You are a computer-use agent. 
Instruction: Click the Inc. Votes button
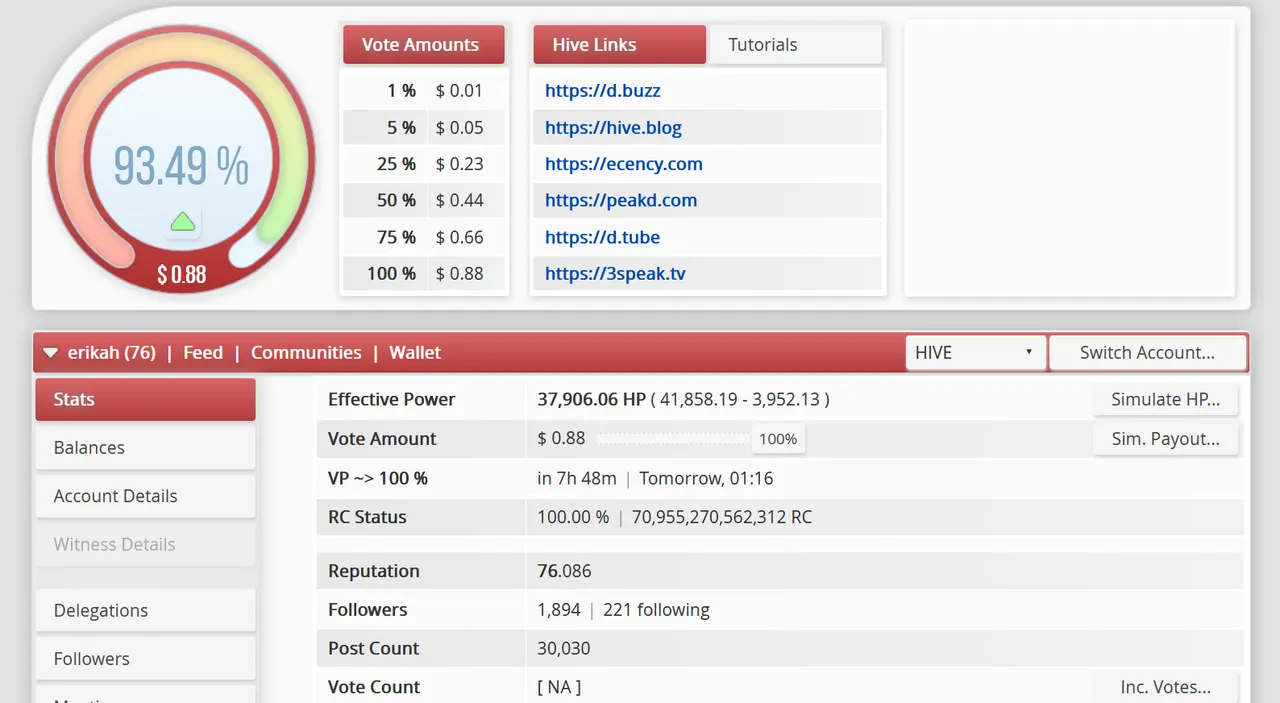click(x=1165, y=687)
